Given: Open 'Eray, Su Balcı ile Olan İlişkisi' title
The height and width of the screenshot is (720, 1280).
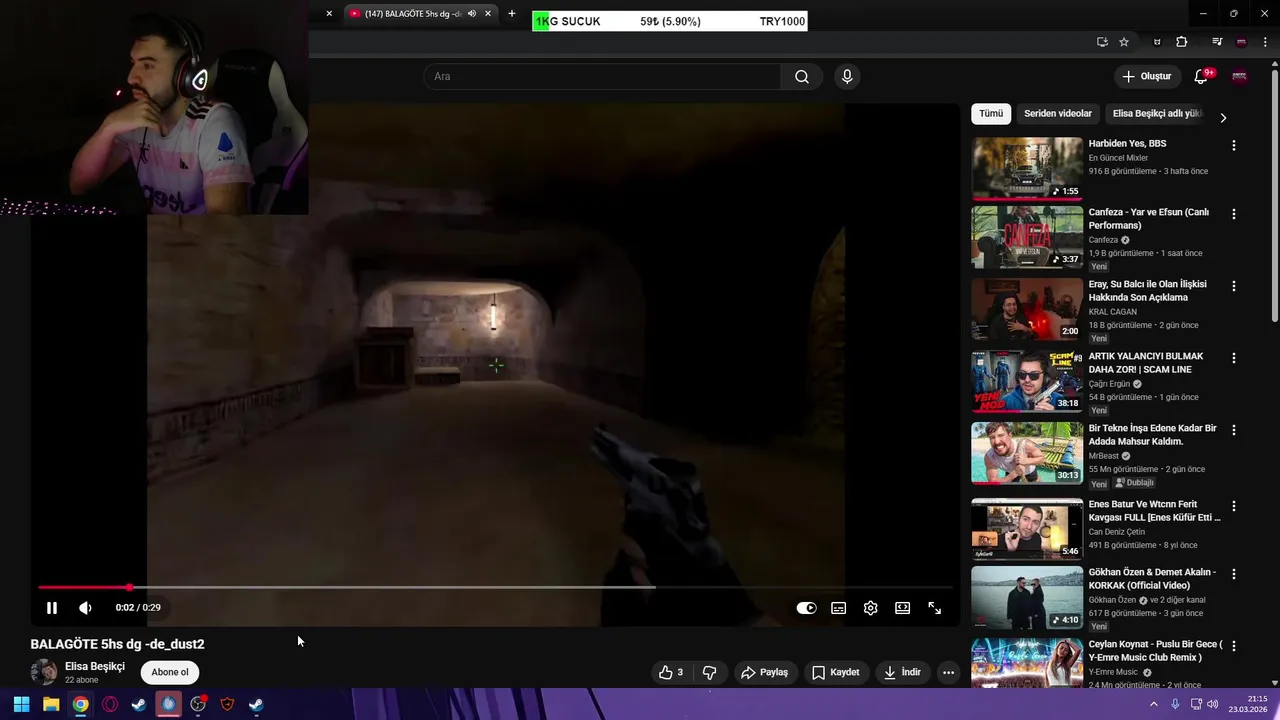Looking at the screenshot, I should pyautogui.click(x=1148, y=291).
